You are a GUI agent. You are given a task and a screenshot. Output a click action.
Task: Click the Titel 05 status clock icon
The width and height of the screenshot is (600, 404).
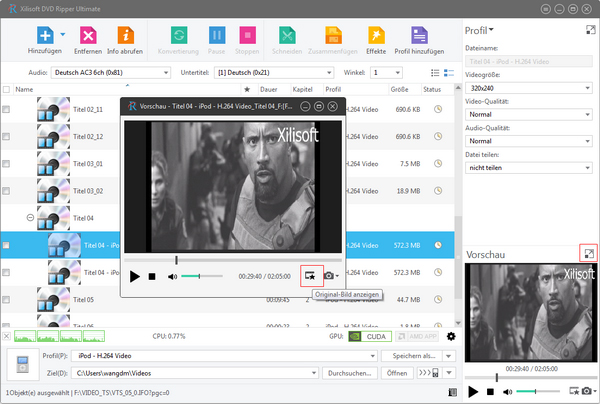(438, 300)
